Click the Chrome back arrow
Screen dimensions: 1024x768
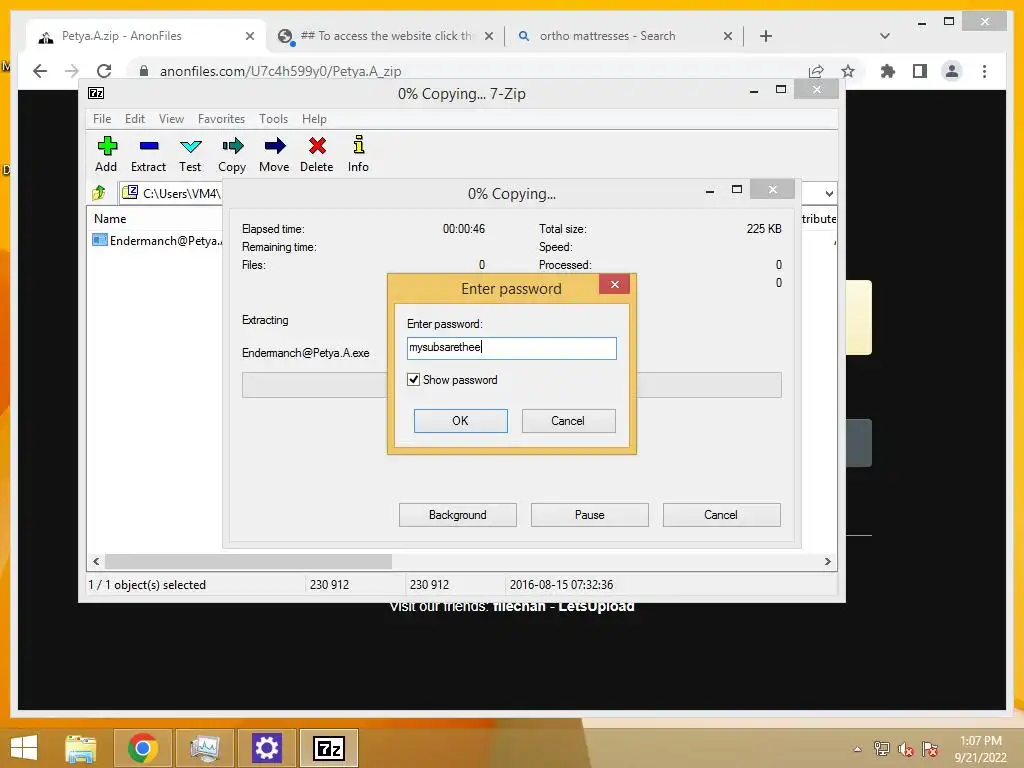[x=40, y=71]
